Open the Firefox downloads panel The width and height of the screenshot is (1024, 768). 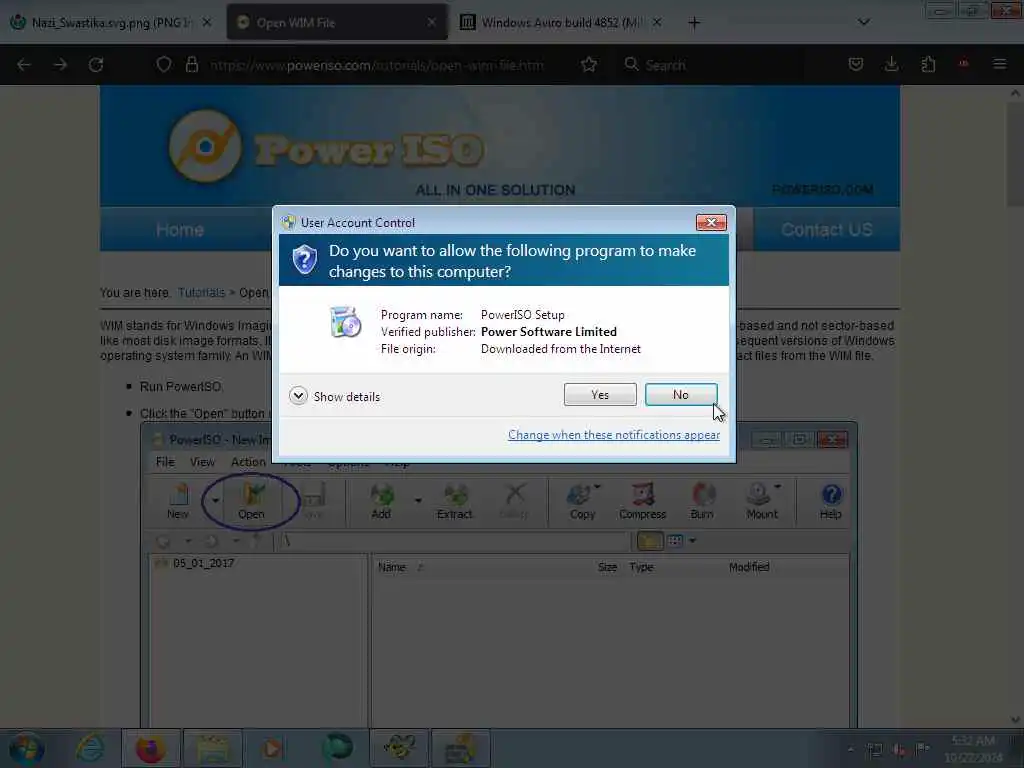[891, 64]
